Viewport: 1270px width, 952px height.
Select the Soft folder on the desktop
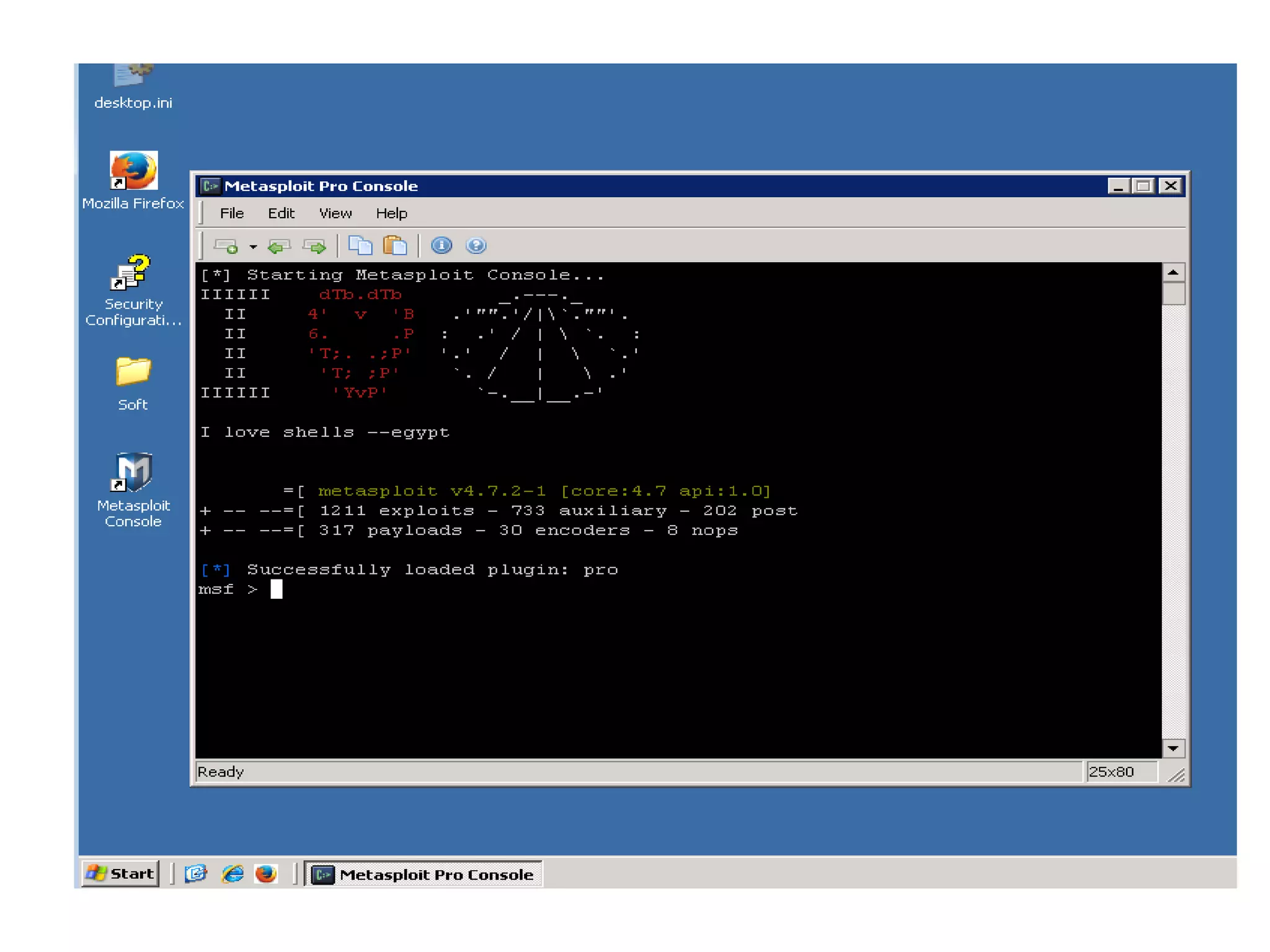pyautogui.click(x=133, y=383)
